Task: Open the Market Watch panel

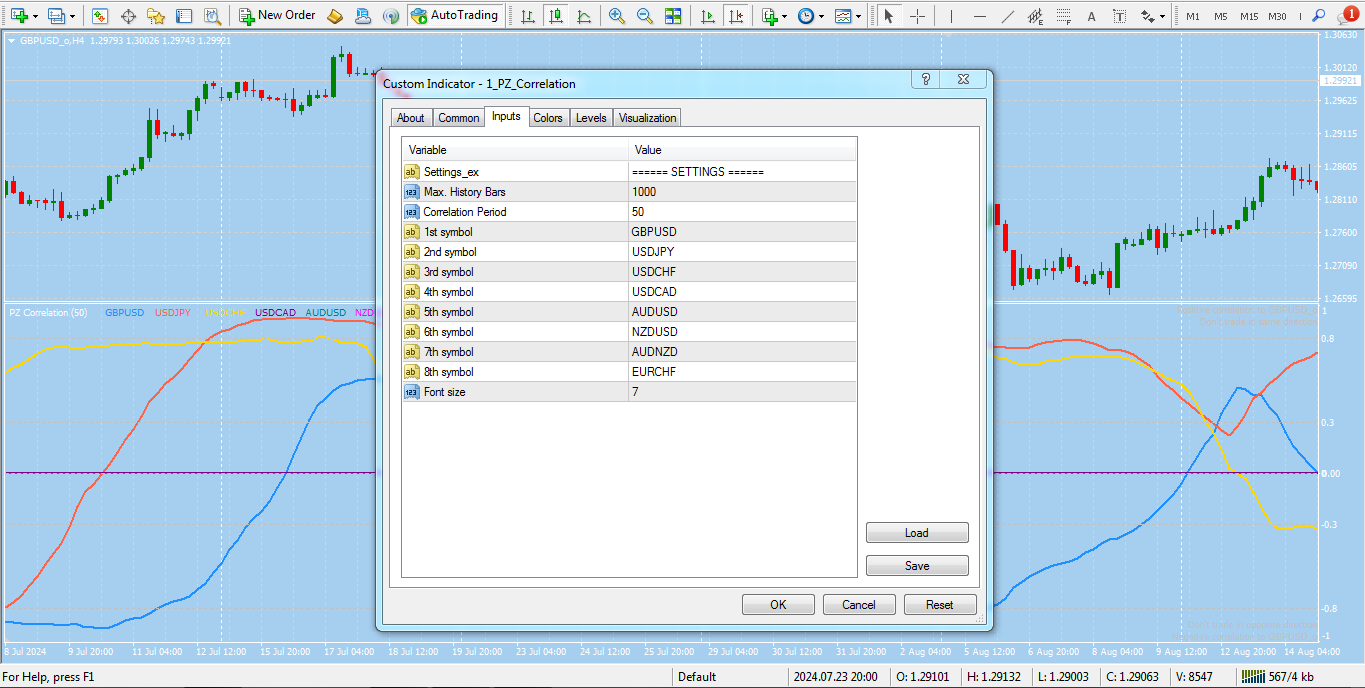Action: tap(100, 16)
